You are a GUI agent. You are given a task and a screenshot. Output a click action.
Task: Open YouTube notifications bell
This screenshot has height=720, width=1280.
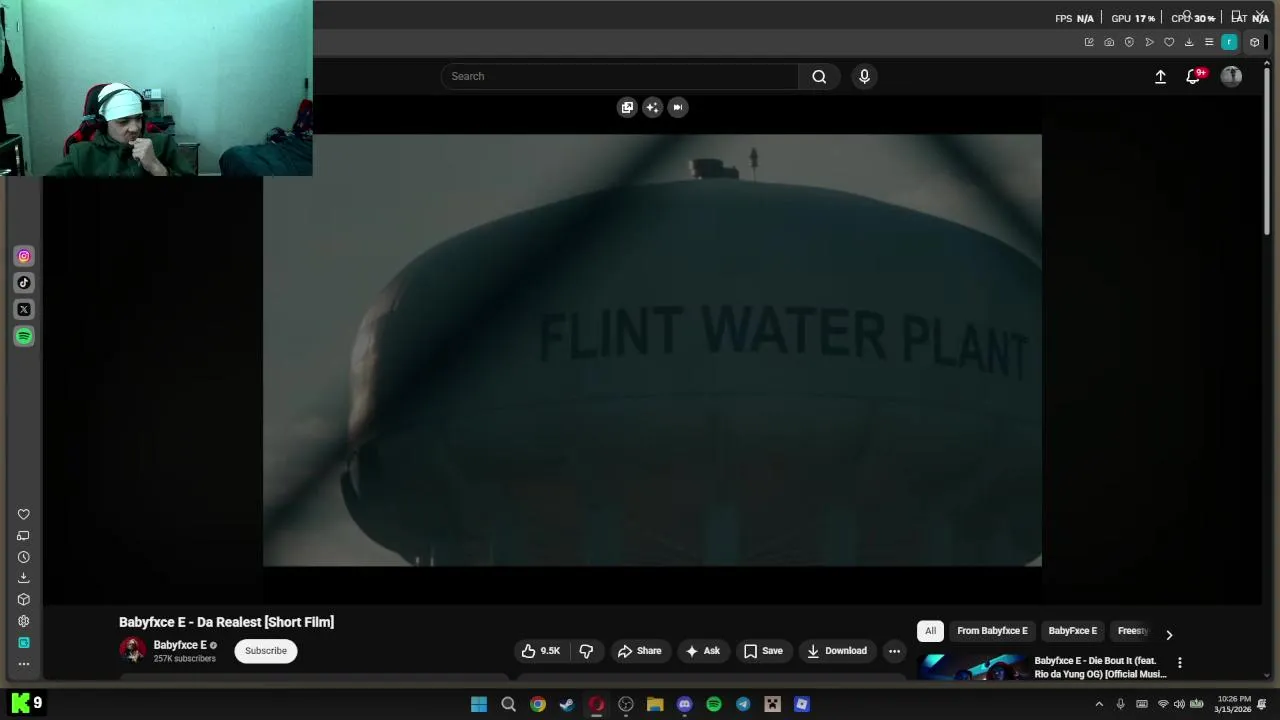tap(1193, 77)
